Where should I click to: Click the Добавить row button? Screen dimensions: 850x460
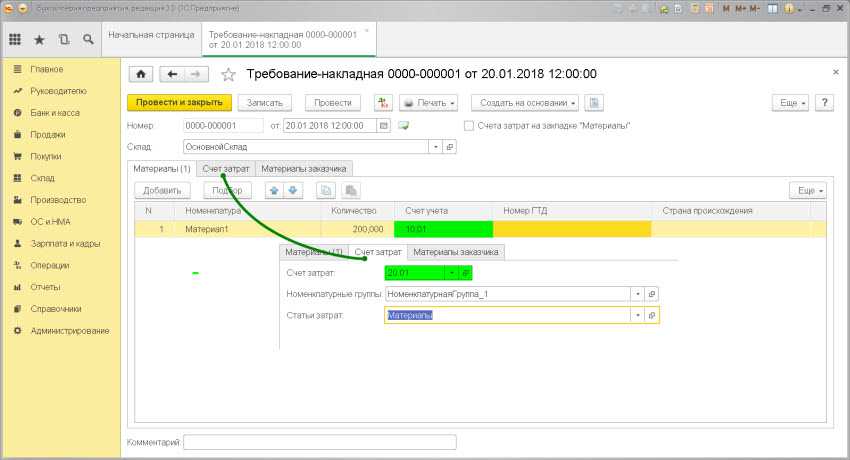click(x=161, y=190)
